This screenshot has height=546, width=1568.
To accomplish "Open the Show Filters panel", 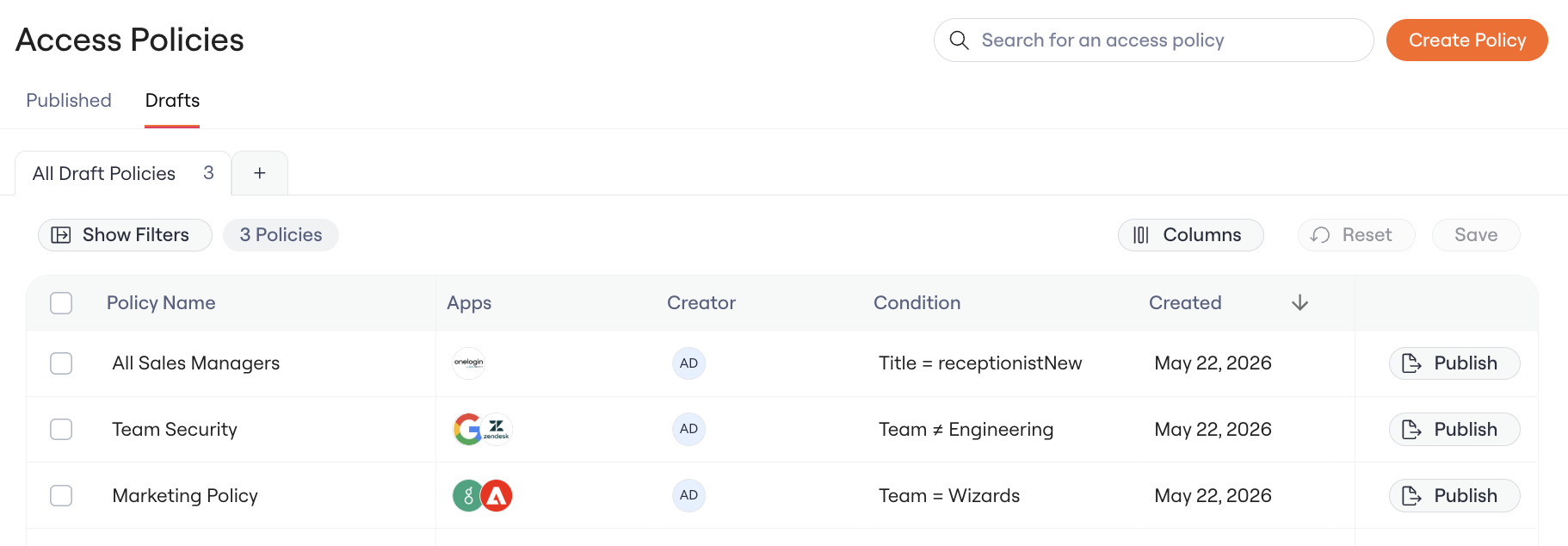I will (125, 235).
